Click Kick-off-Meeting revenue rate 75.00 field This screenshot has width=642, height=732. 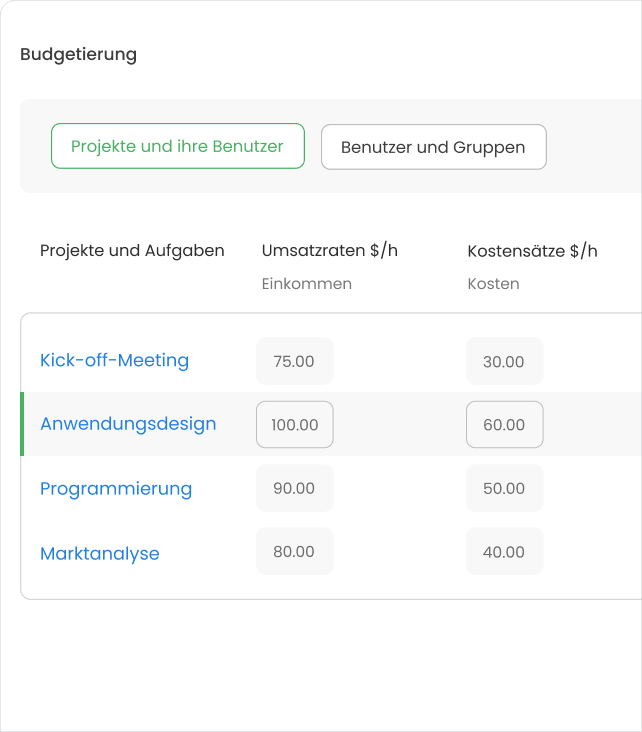[x=294, y=361]
